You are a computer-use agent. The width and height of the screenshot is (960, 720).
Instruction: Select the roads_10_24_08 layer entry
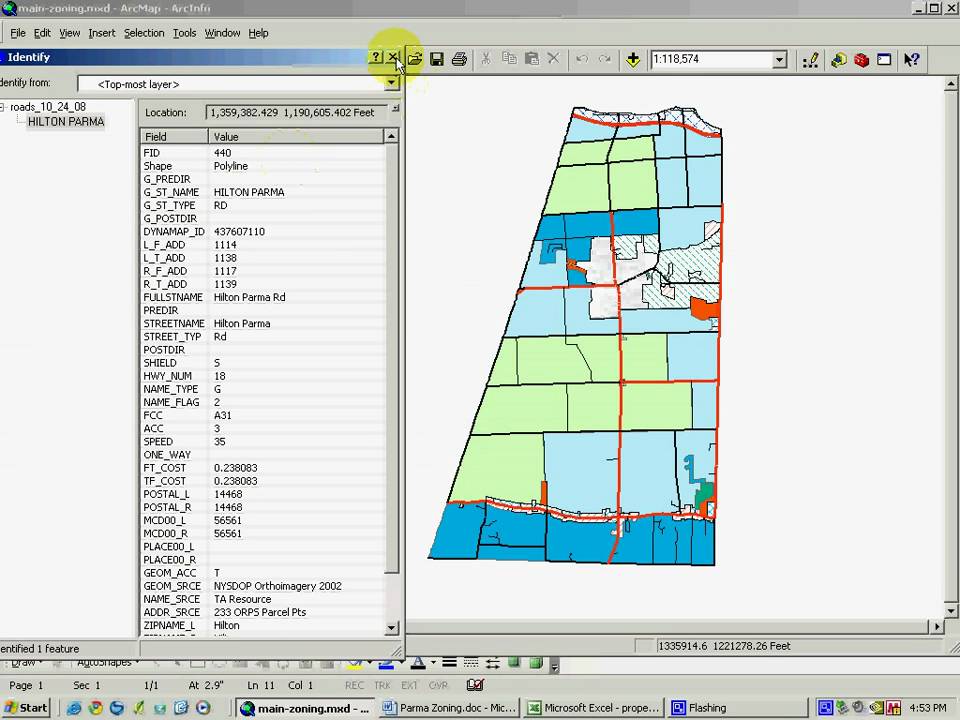48,107
